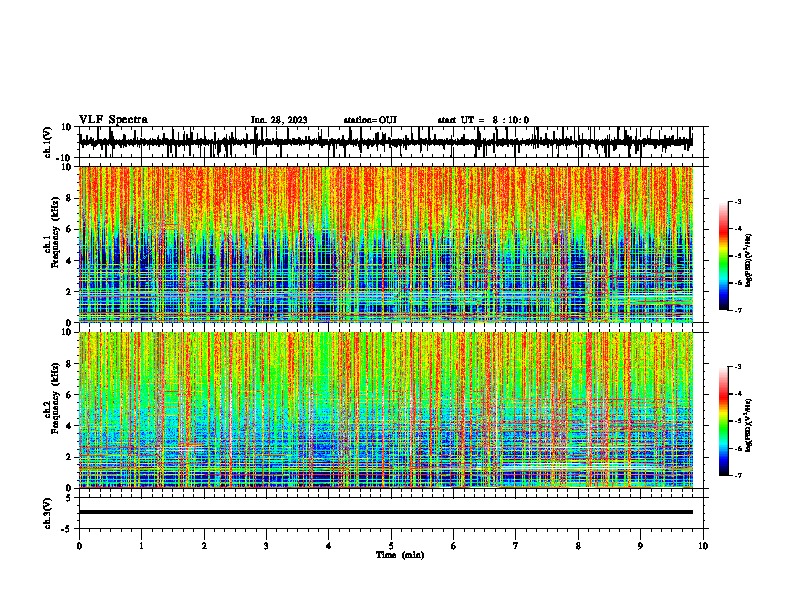This screenshot has width=792, height=612.
Task: Click the "ch.1(V)" waveform axis label
Action: (48, 142)
